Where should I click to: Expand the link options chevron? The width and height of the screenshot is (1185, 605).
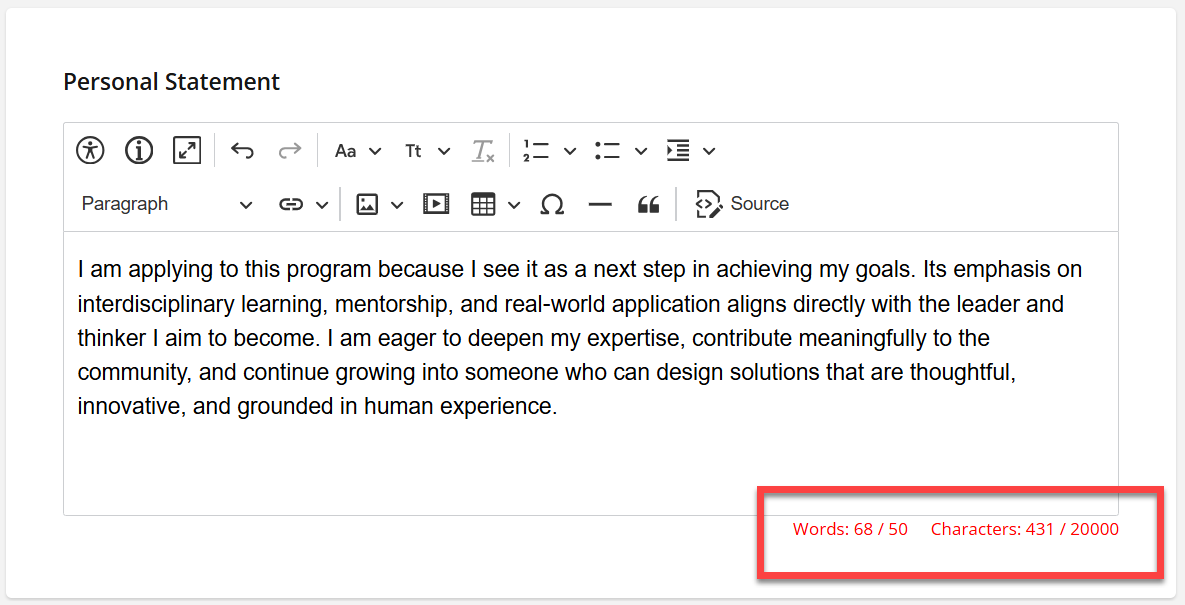click(322, 203)
